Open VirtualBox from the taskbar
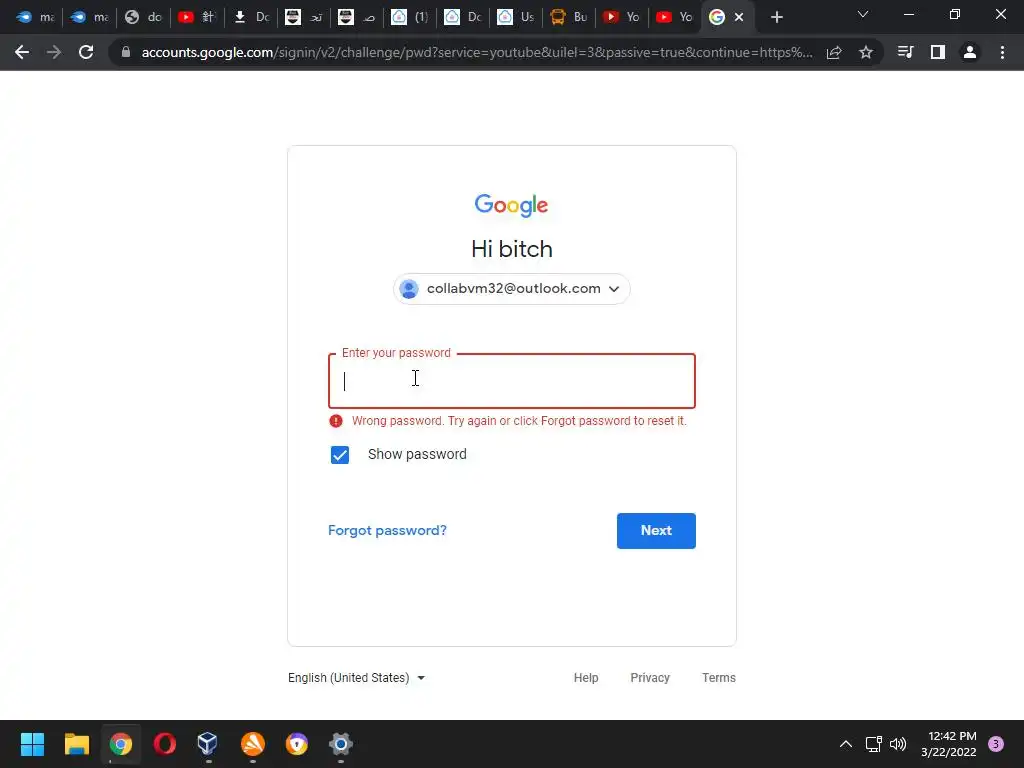This screenshot has width=1024, height=768. point(208,744)
